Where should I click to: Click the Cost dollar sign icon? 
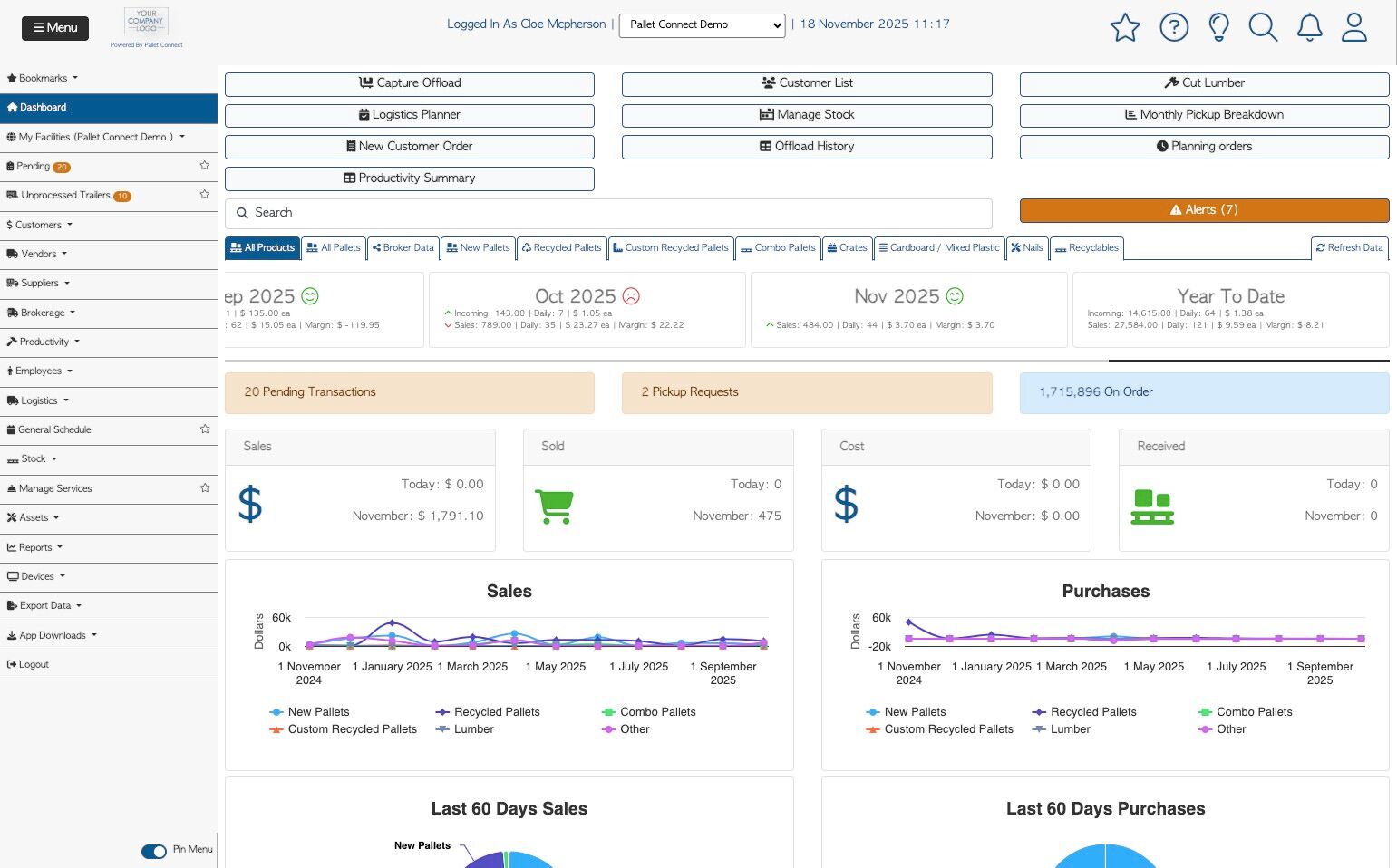[x=846, y=504]
